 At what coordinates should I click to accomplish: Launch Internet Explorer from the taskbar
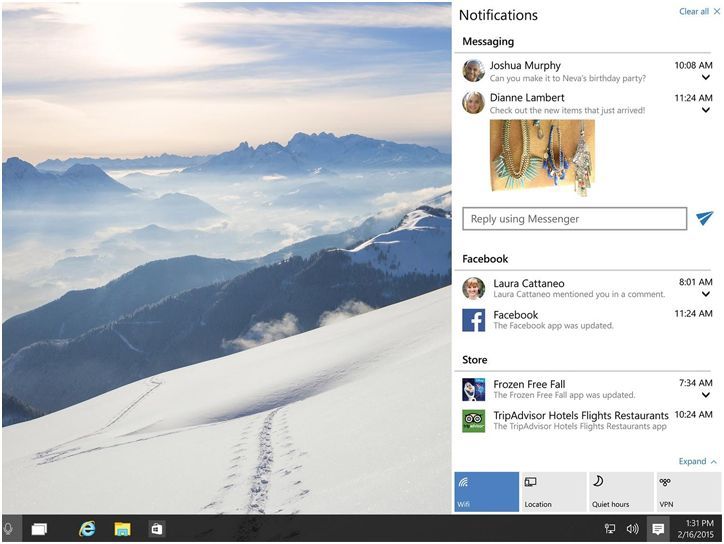[x=87, y=529]
